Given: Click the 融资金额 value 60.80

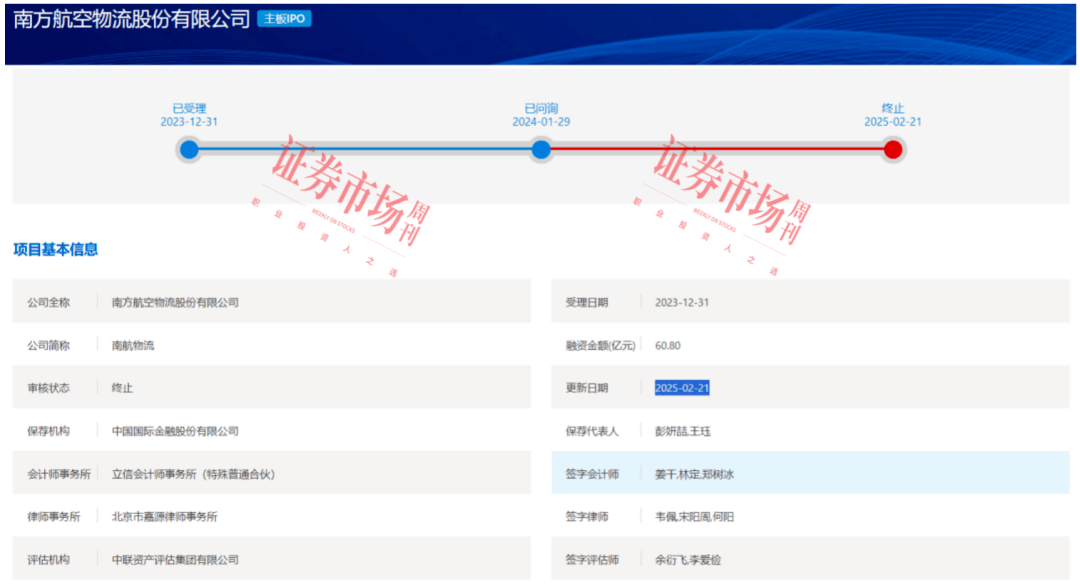Looking at the screenshot, I should pos(668,345).
